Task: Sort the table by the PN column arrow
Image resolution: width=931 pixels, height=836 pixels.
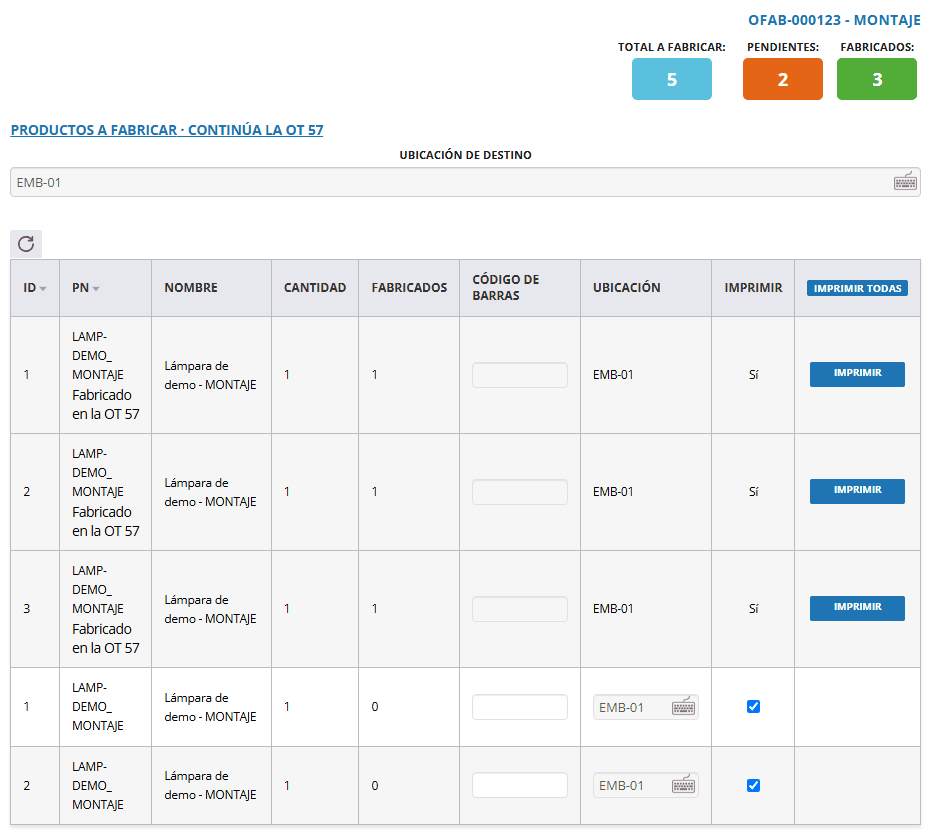Action: pyautogui.click(x=96, y=289)
